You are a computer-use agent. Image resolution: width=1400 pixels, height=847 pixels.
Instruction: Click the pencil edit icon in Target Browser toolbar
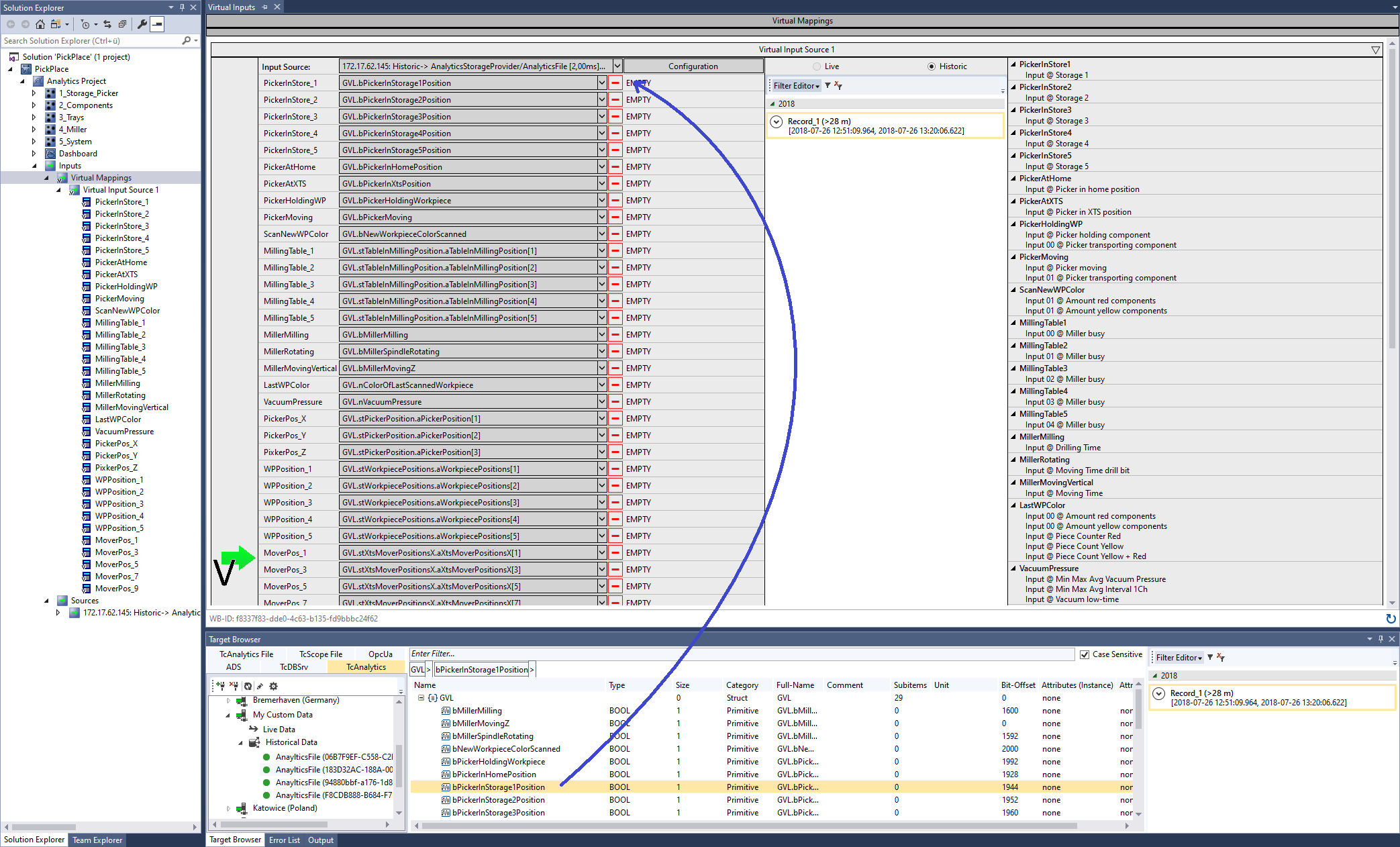click(x=260, y=686)
